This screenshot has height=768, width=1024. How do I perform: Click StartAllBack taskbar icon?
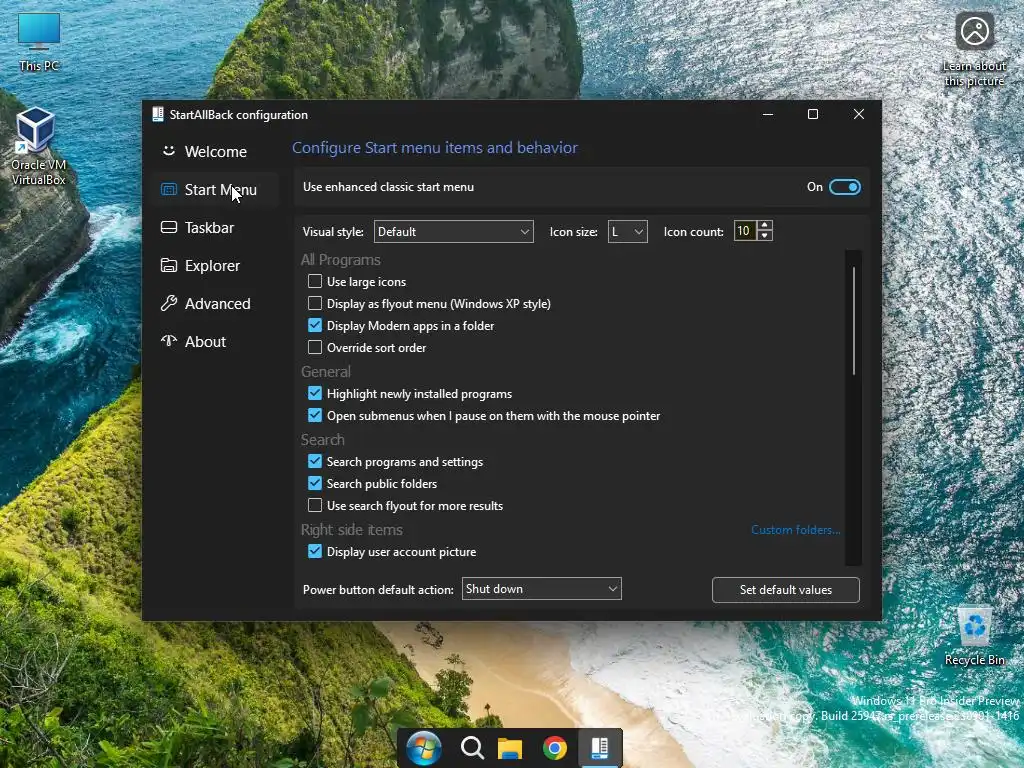600,748
